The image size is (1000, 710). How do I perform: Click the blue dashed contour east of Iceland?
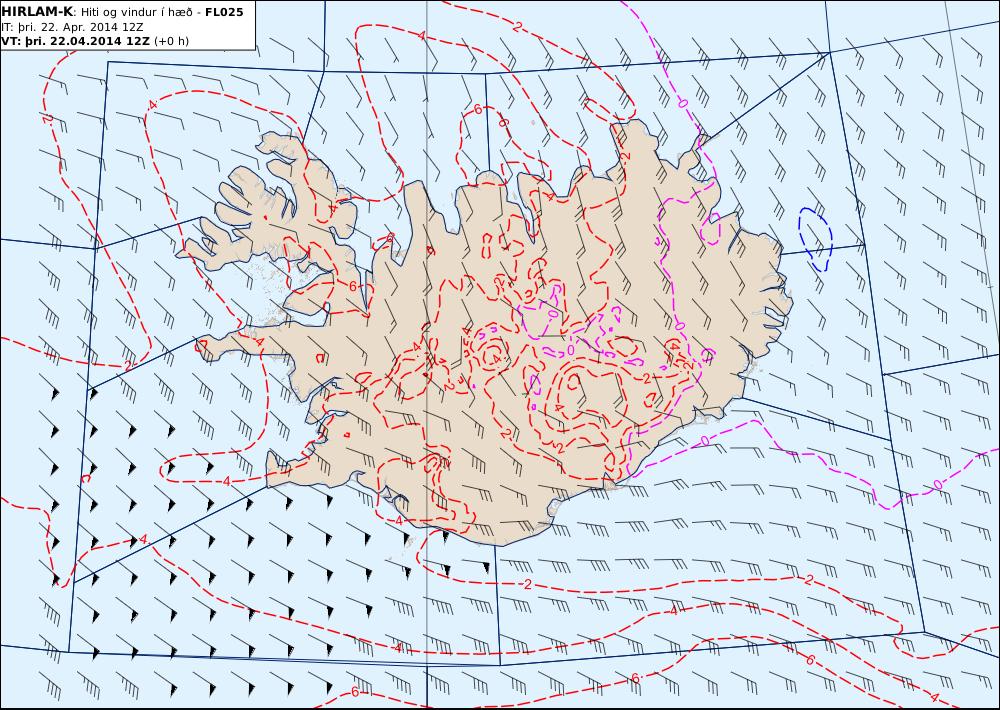(x=815, y=239)
